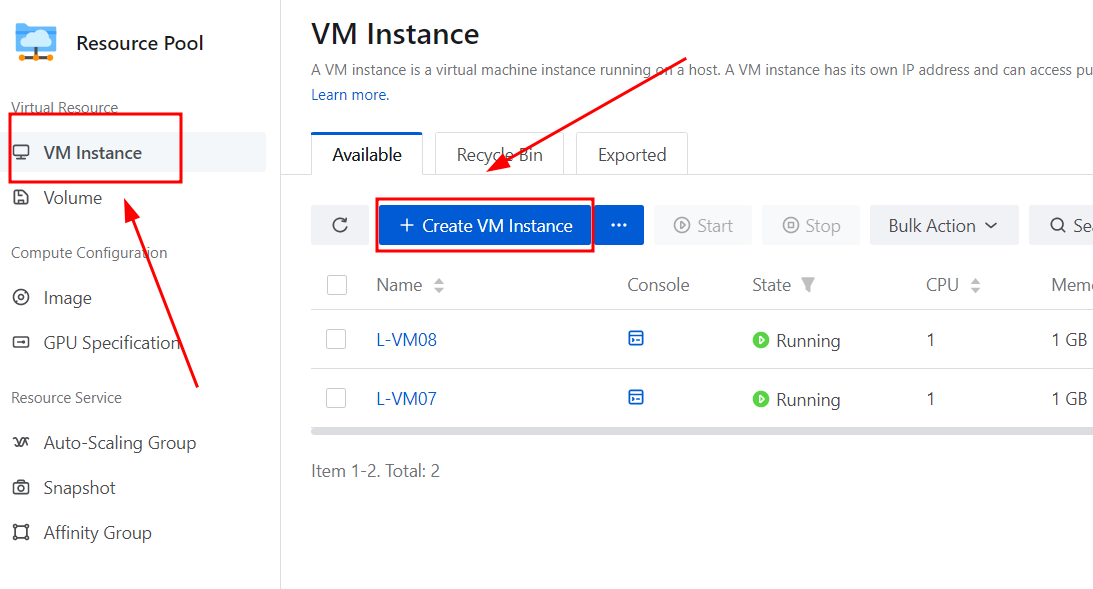Follow the Learn more link
1093x589 pixels.
click(349, 95)
